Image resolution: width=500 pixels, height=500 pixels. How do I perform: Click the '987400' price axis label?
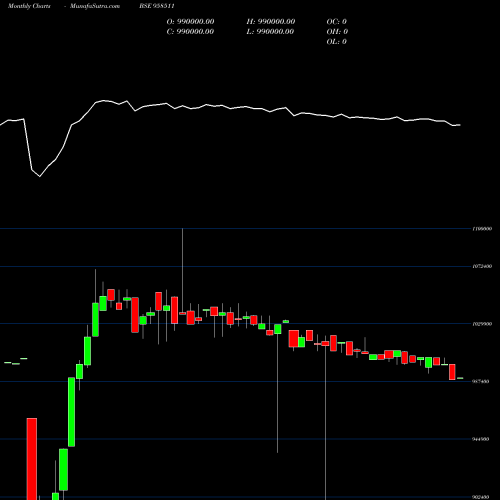[x=481, y=381]
